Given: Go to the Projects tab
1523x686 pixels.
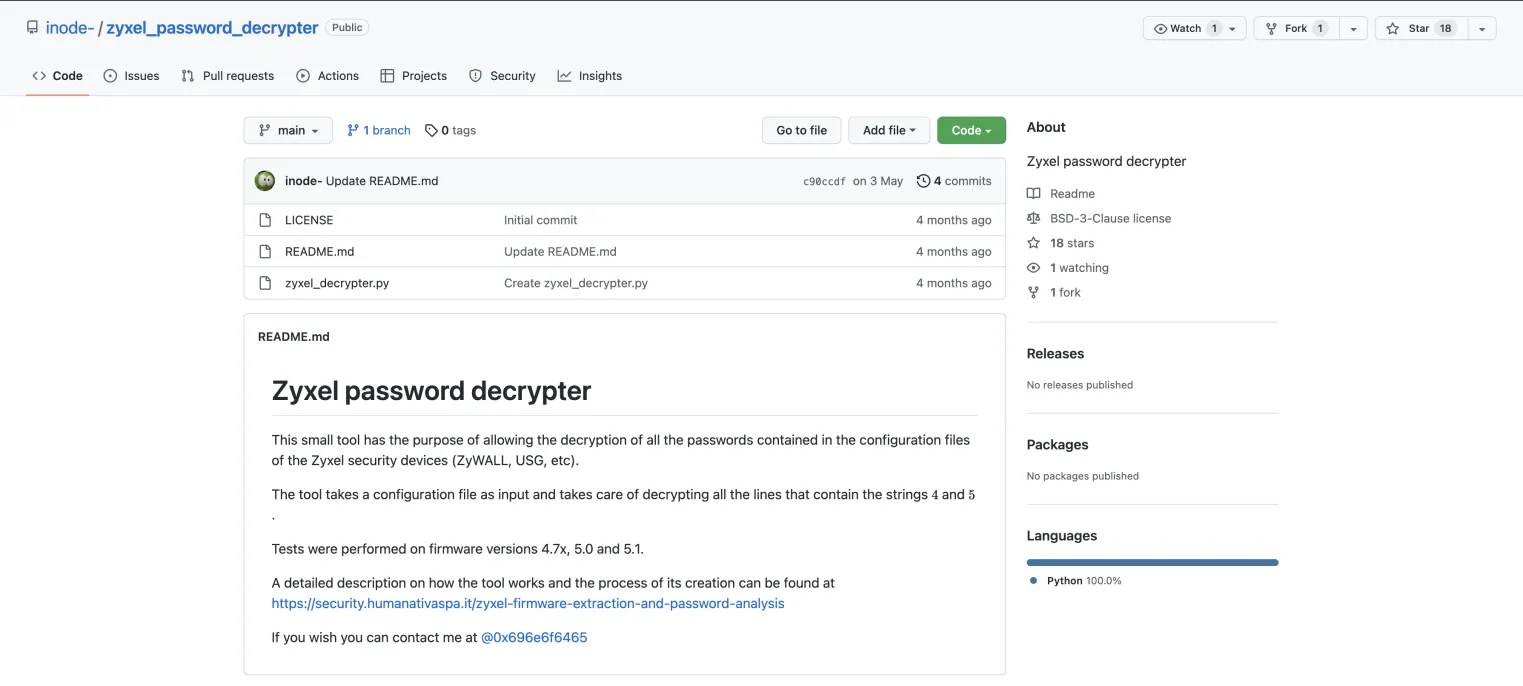Looking at the screenshot, I should click(x=413, y=76).
